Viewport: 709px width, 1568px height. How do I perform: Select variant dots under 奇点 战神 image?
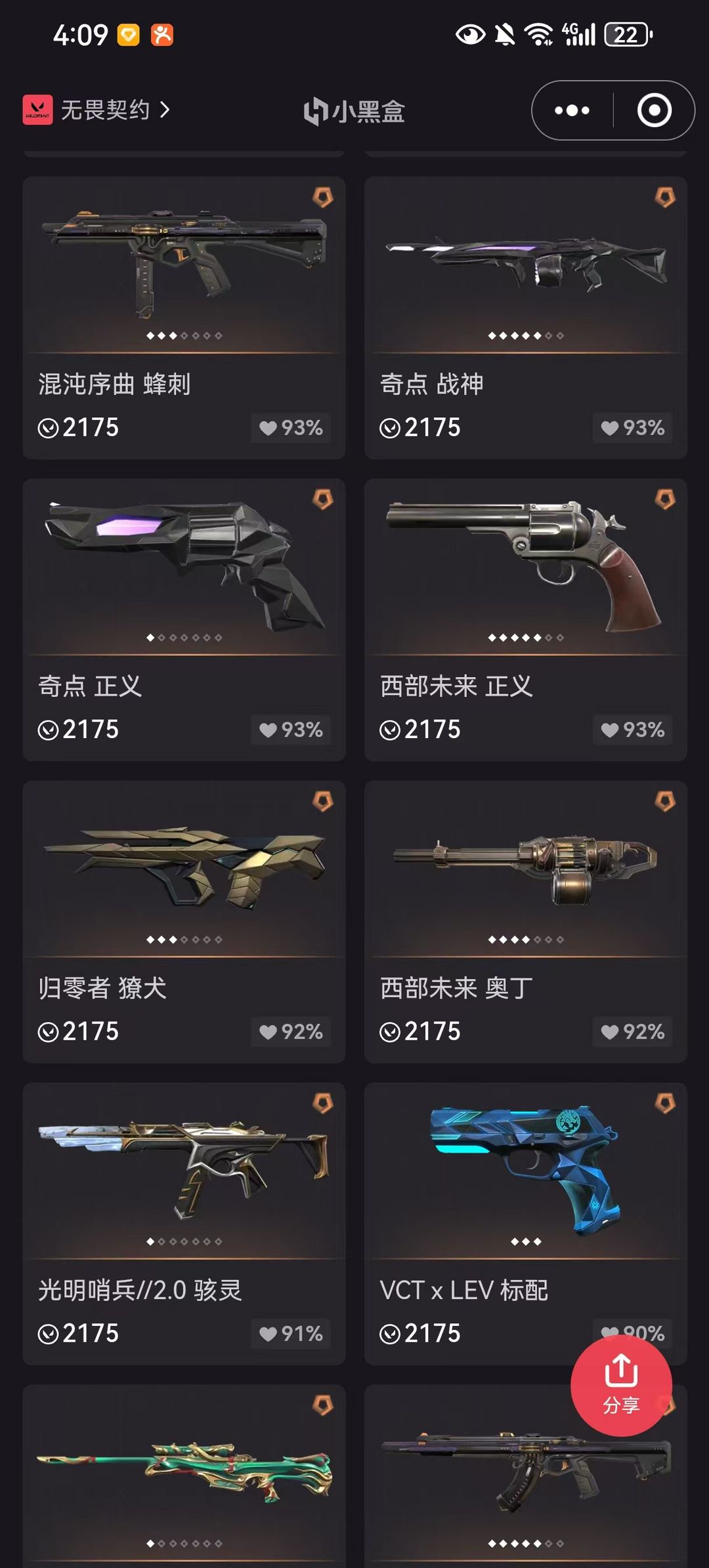point(526,335)
